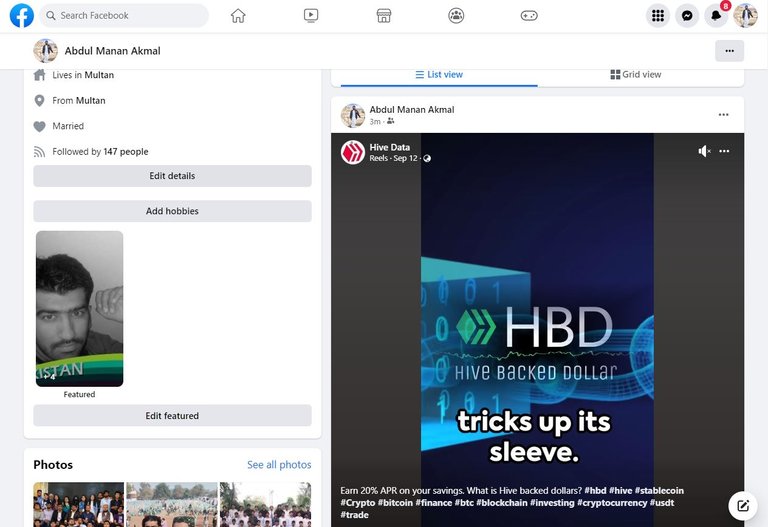
Task: Open Hive Data page avatar
Action: tap(353, 152)
